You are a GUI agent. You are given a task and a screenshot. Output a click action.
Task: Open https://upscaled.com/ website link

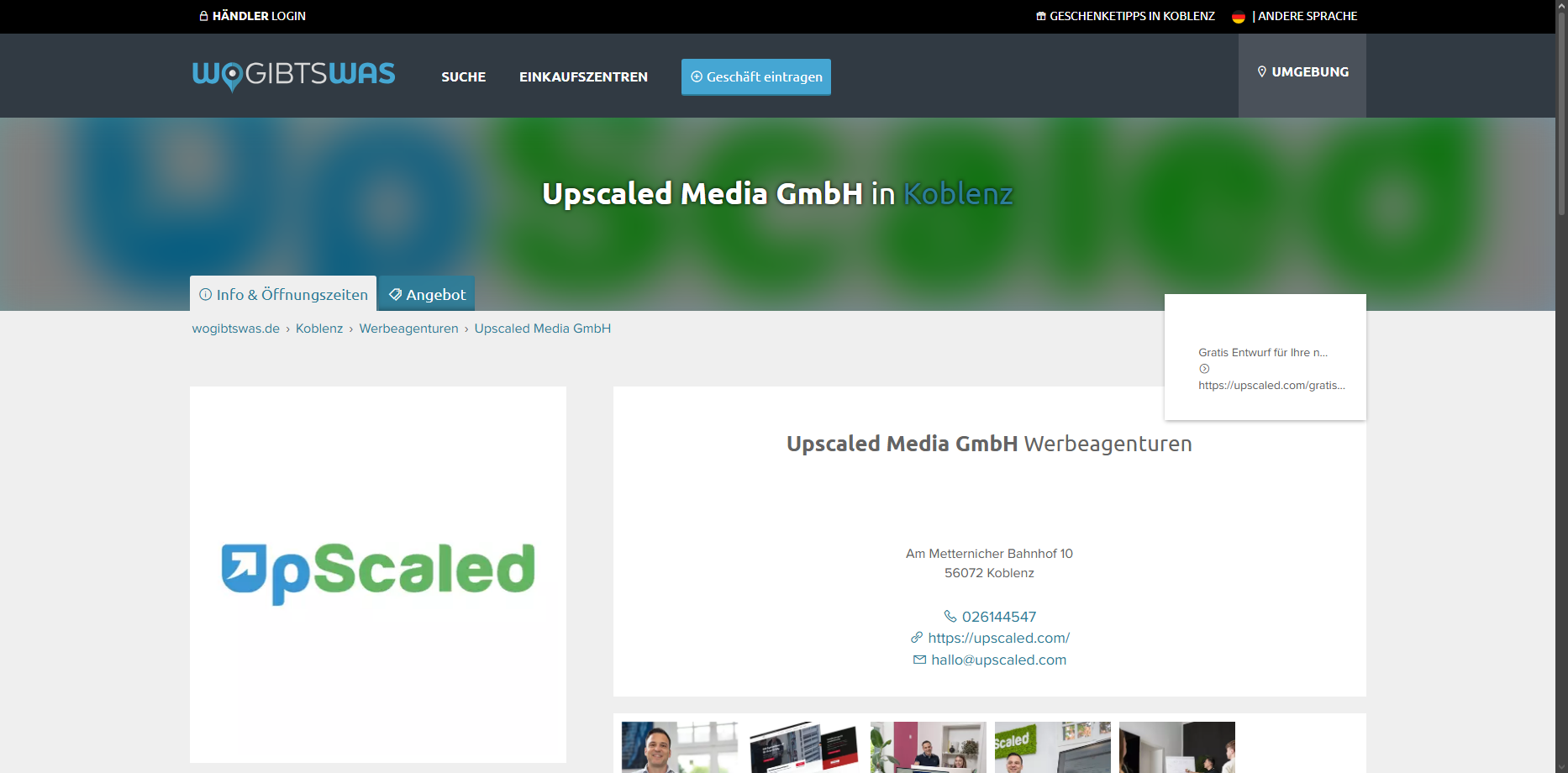pyautogui.click(x=998, y=639)
